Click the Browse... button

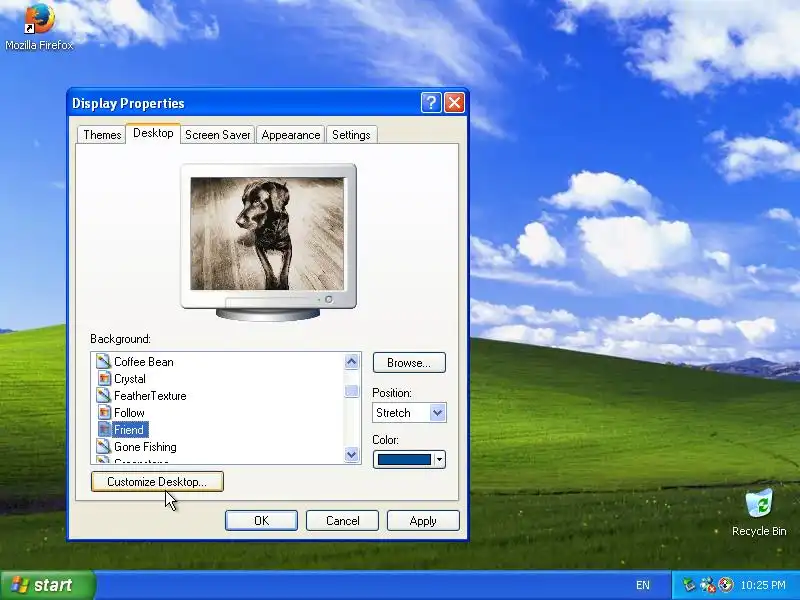coord(409,363)
